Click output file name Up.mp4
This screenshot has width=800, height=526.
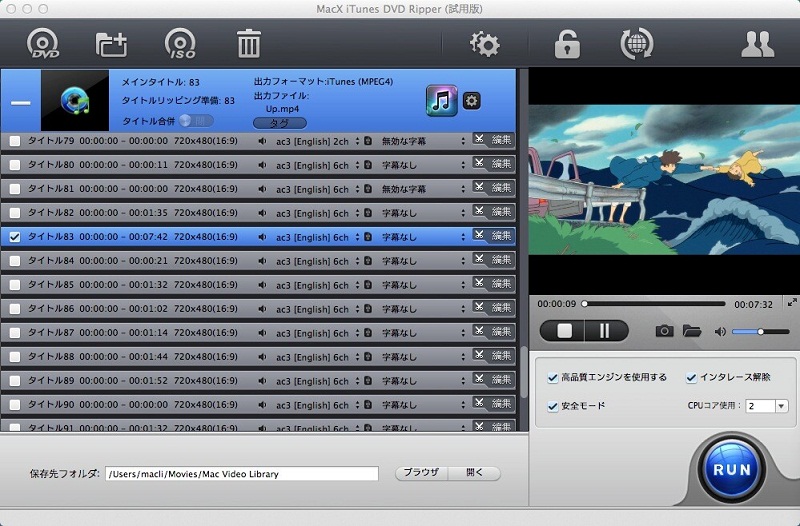pyautogui.click(x=282, y=109)
